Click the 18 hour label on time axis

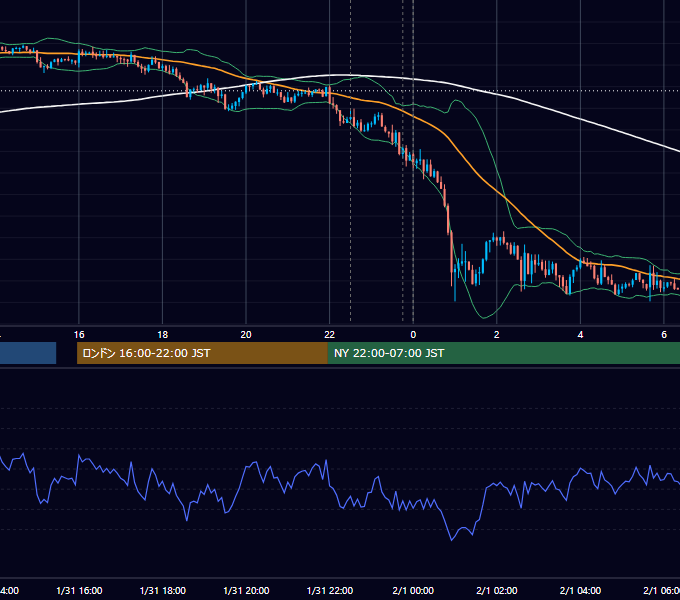163,335
